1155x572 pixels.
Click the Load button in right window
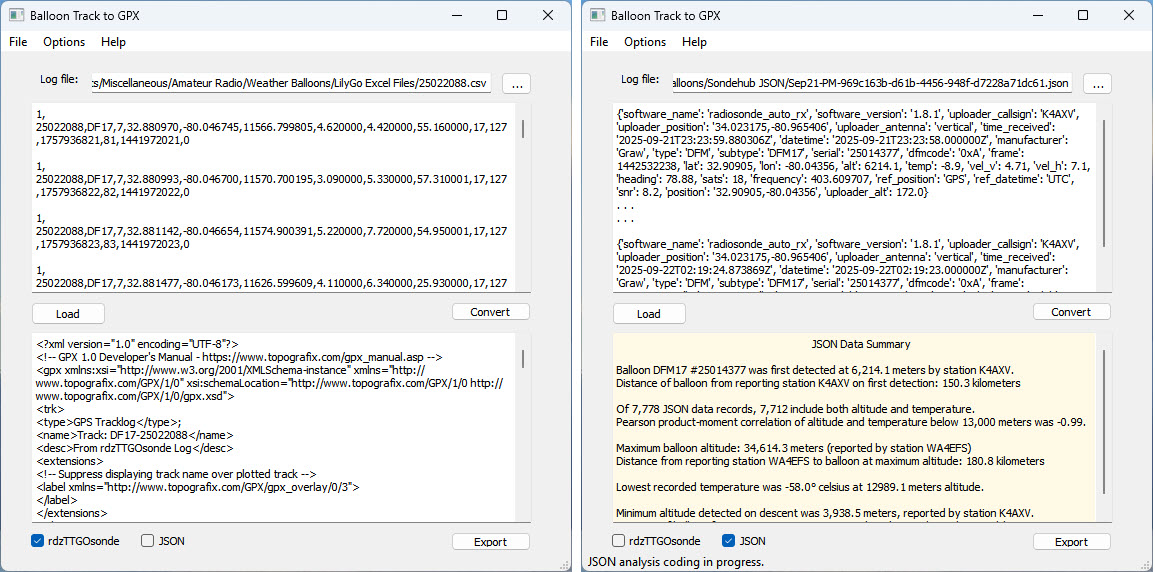point(649,314)
